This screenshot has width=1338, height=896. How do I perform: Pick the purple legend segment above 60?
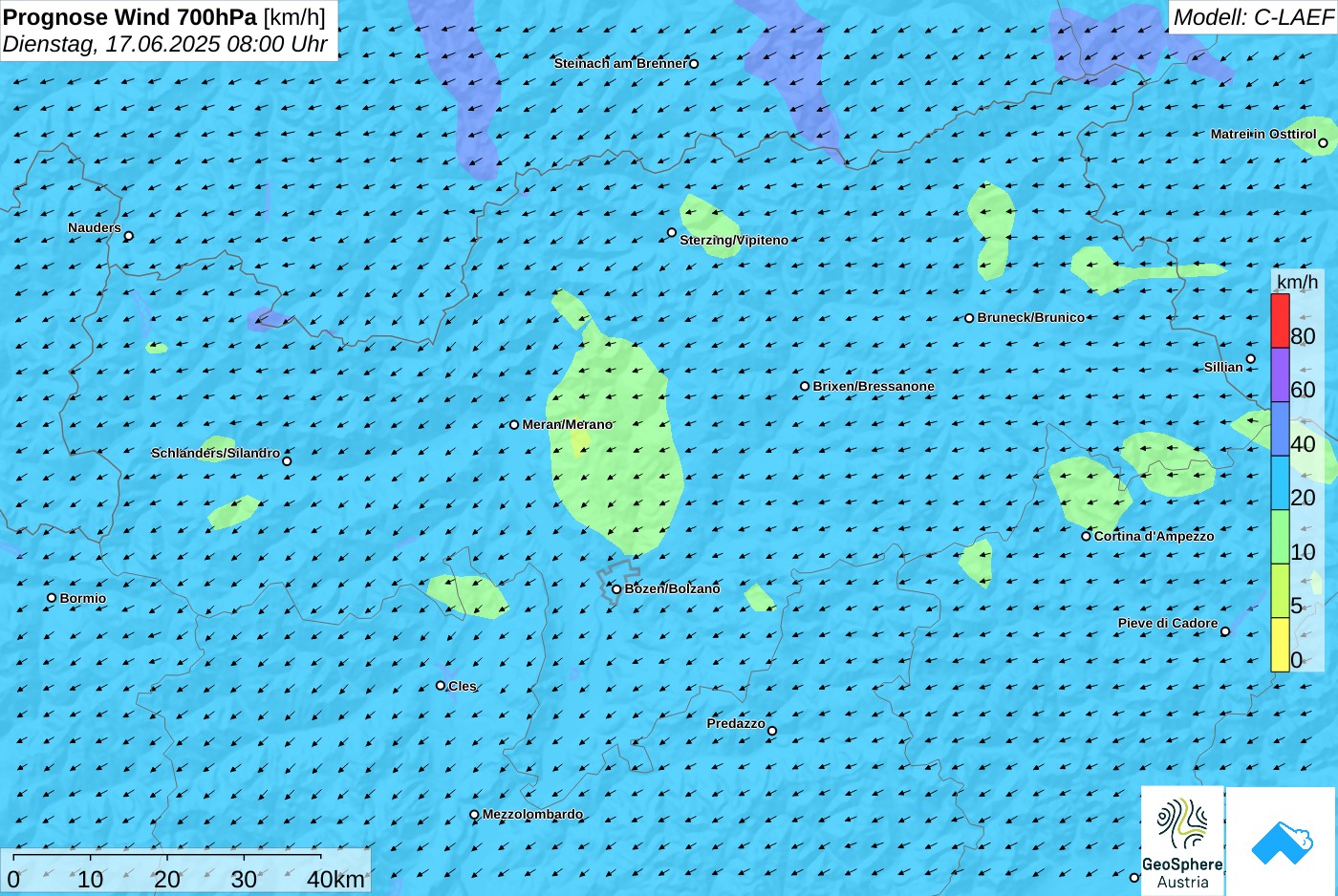point(1280,374)
